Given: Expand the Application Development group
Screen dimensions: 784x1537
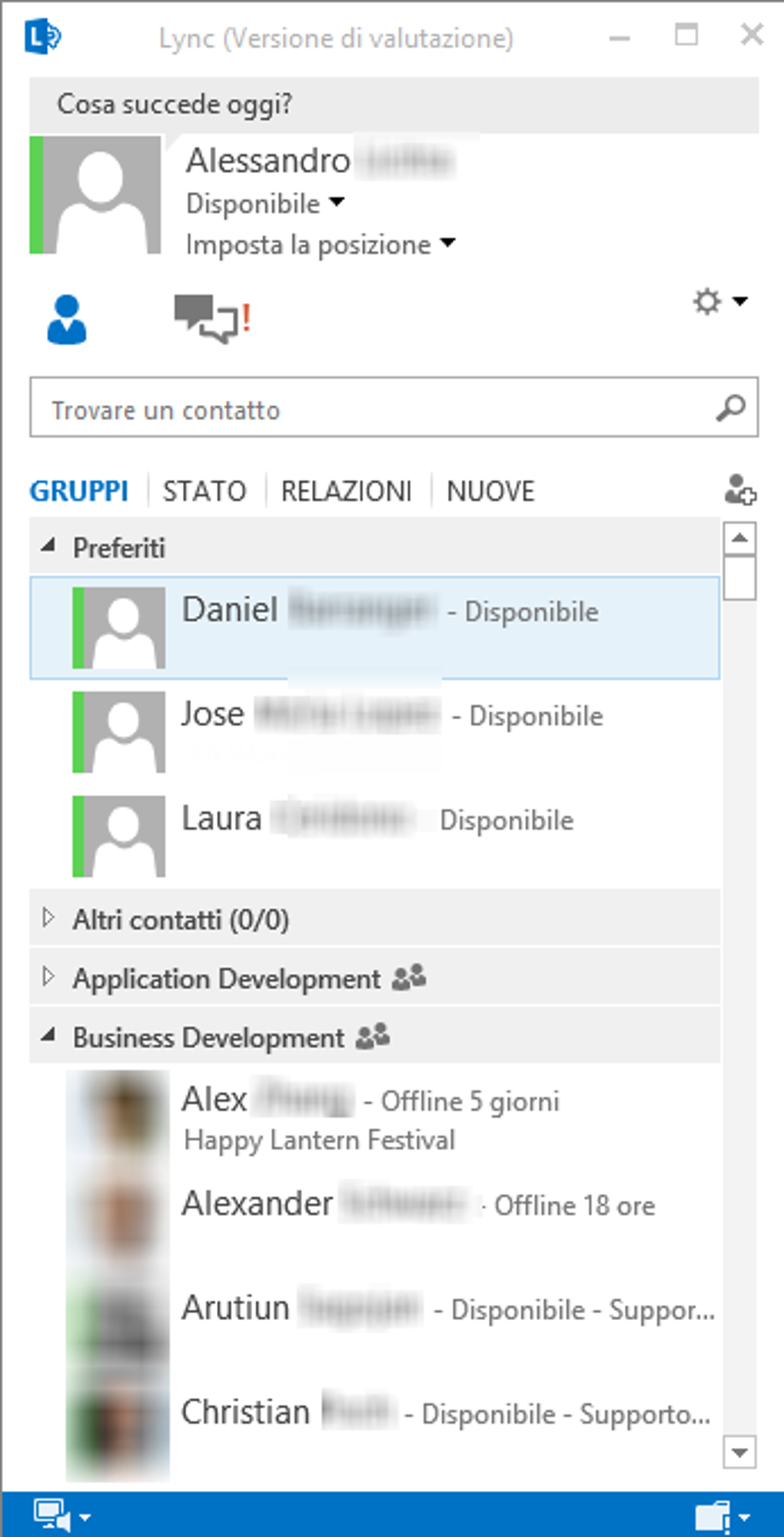Looking at the screenshot, I should [48, 977].
